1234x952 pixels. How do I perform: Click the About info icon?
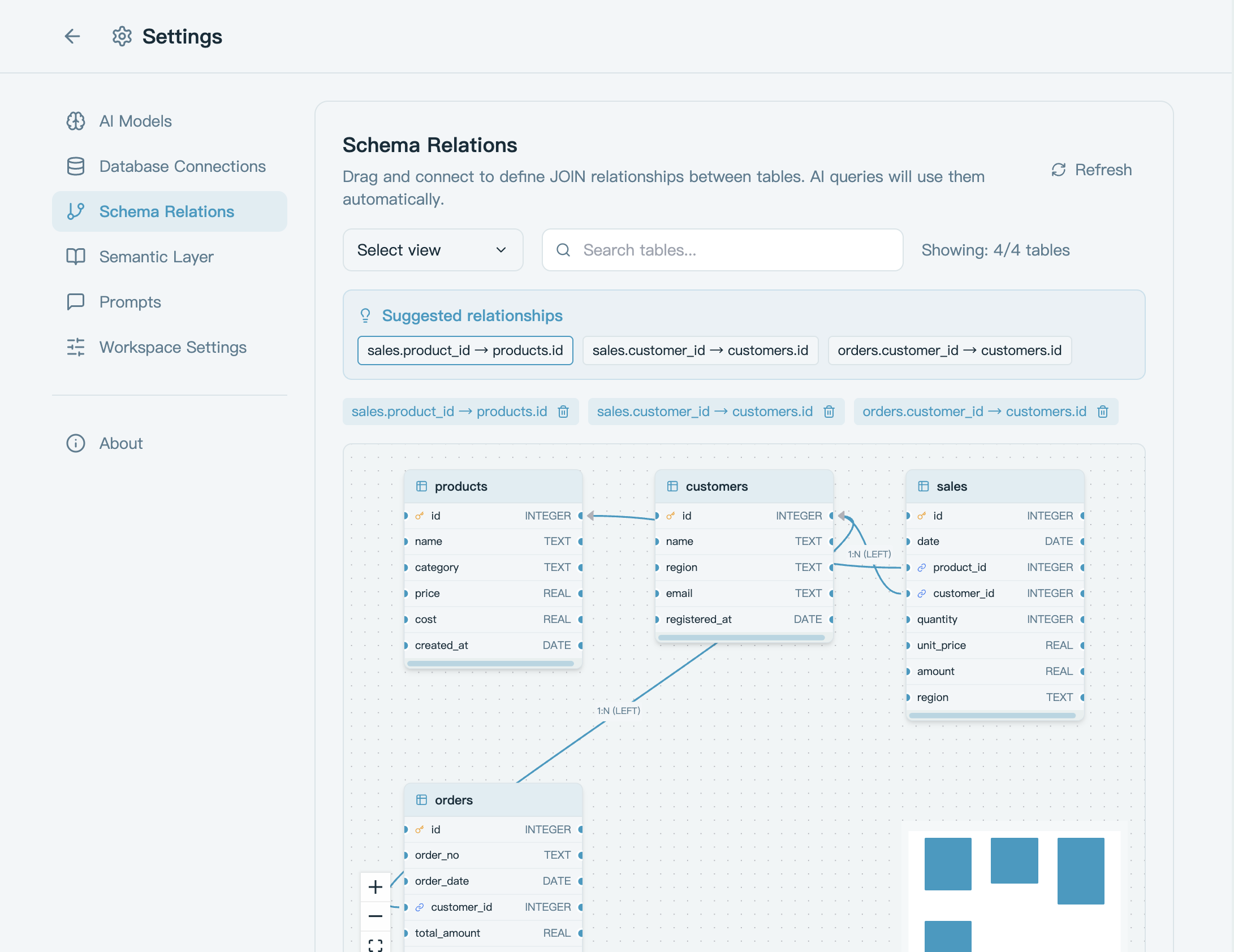coord(76,443)
